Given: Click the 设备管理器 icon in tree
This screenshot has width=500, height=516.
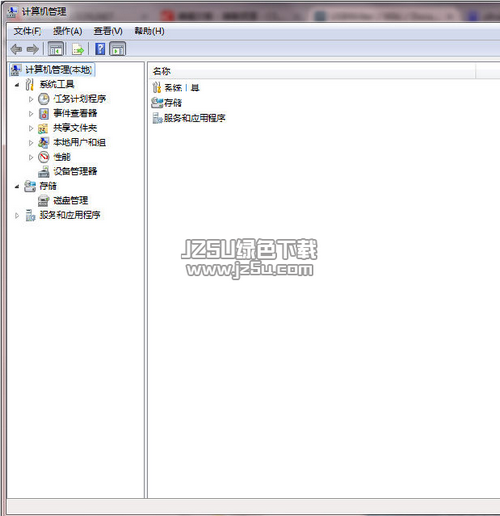Looking at the screenshot, I should (43, 172).
